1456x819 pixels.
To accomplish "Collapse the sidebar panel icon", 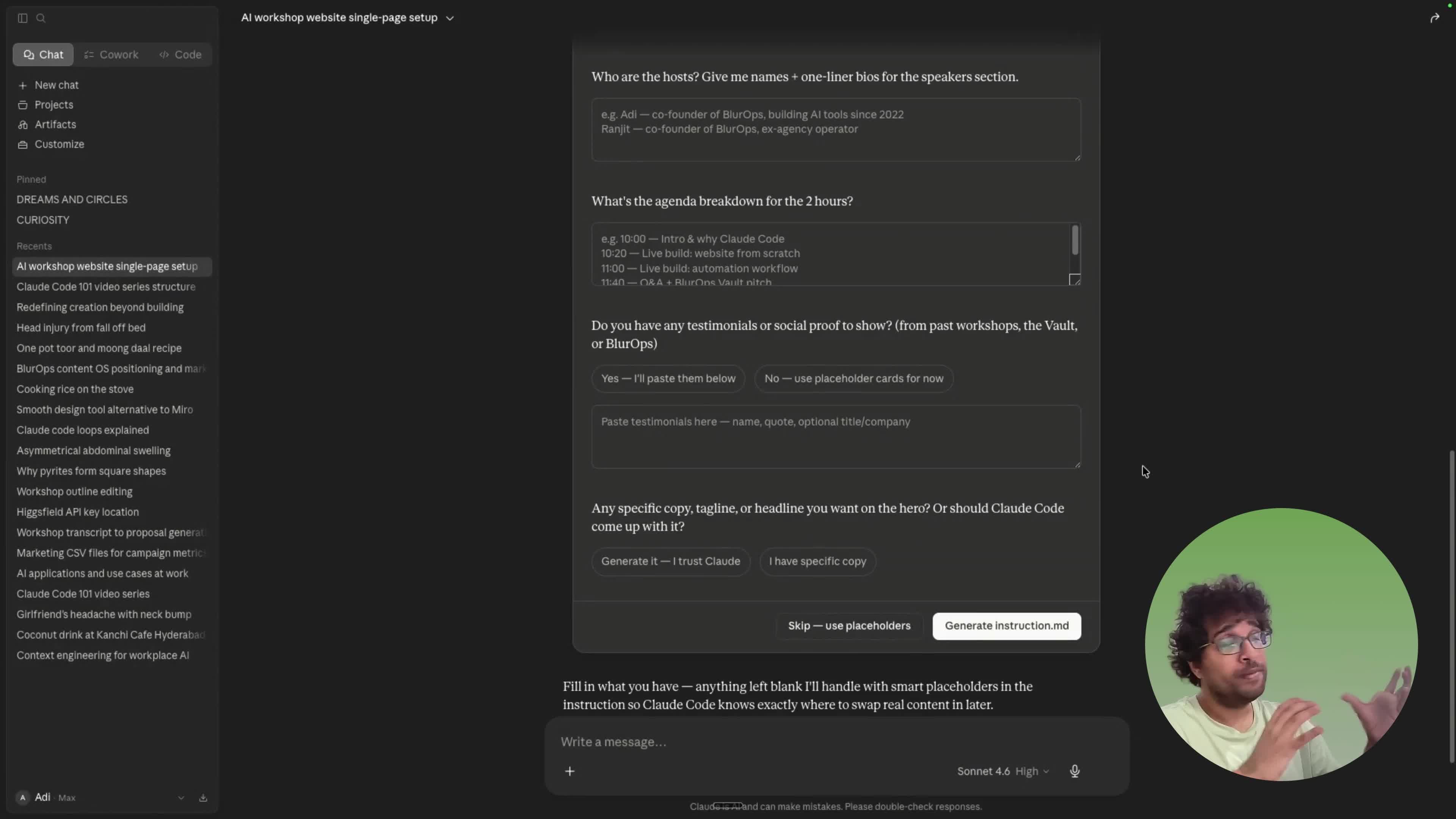I will [23, 18].
